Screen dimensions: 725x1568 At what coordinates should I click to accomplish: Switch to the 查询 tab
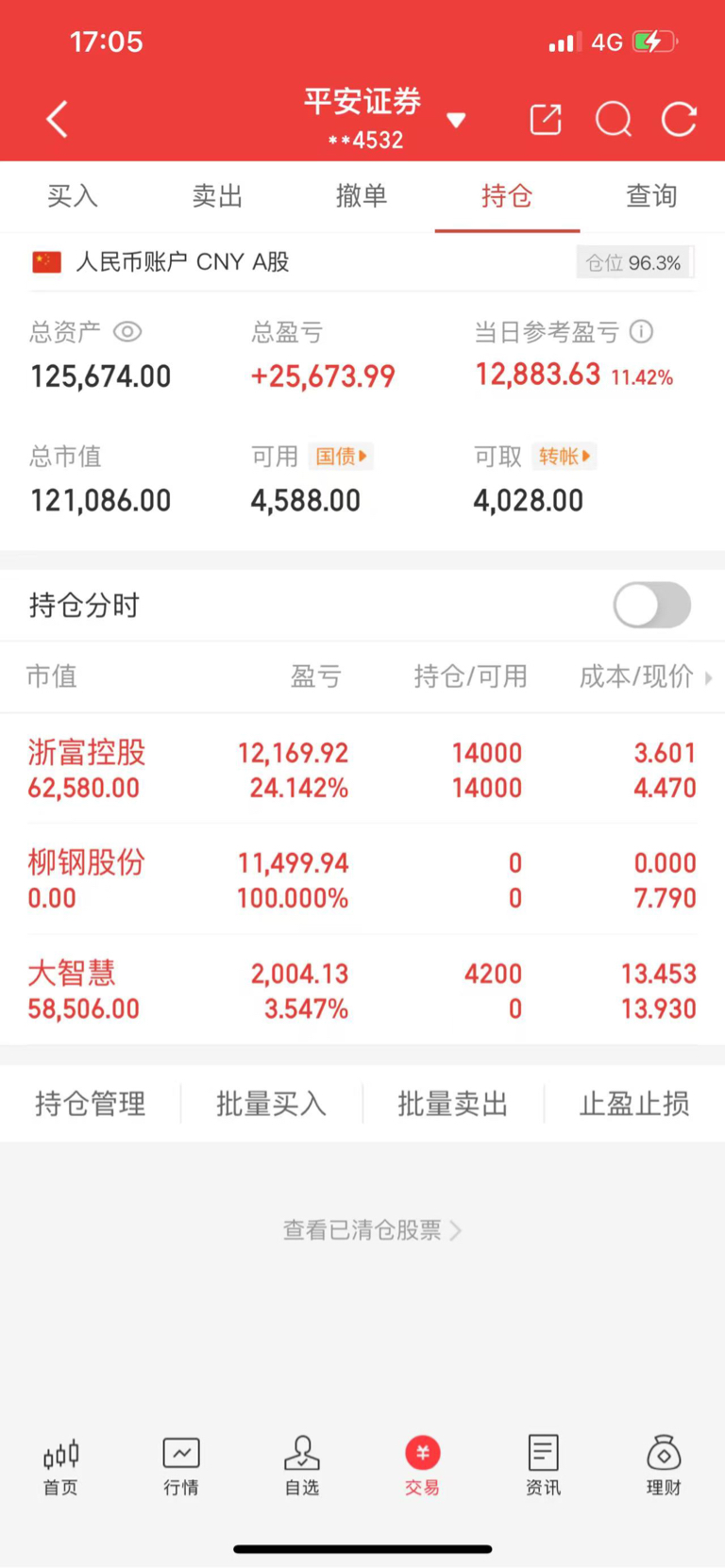(652, 196)
